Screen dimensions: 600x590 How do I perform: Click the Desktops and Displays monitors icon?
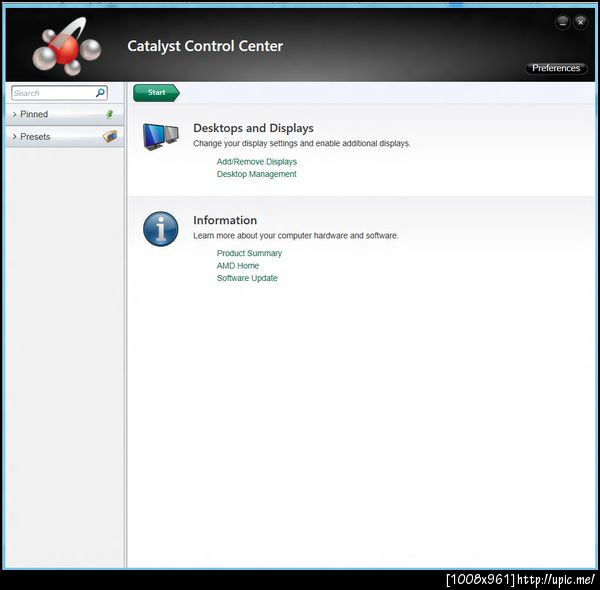(161, 137)
